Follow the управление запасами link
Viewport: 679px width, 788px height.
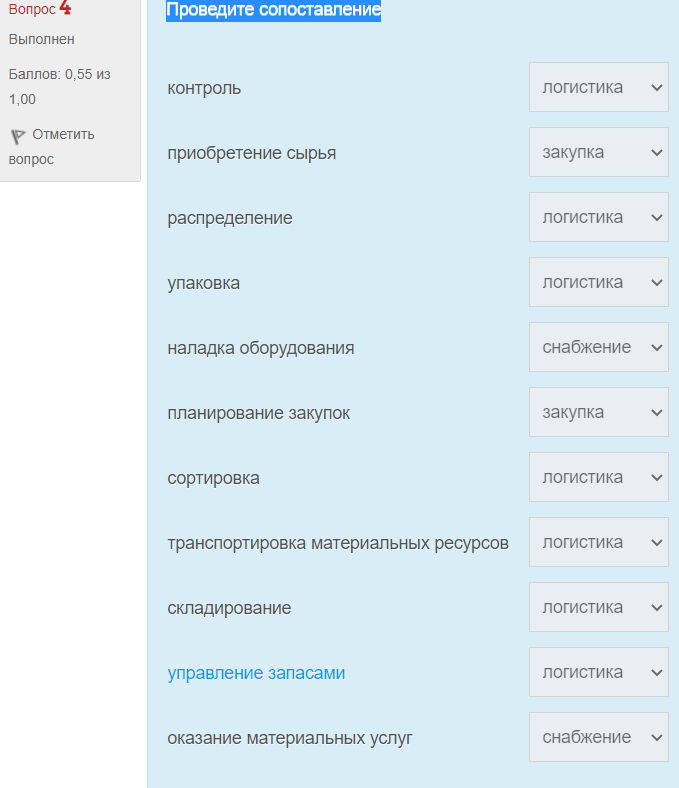click(x=256, y=672)
